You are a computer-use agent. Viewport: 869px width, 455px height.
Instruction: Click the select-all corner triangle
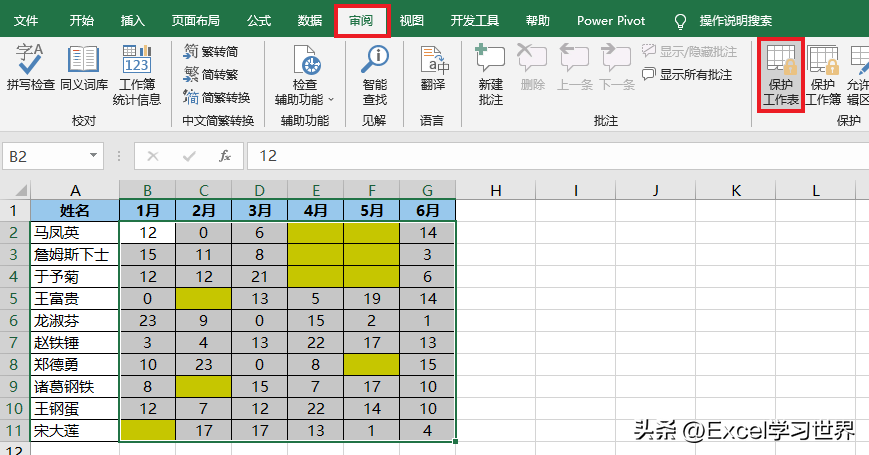pyautogui.click(x=21, y=191)
